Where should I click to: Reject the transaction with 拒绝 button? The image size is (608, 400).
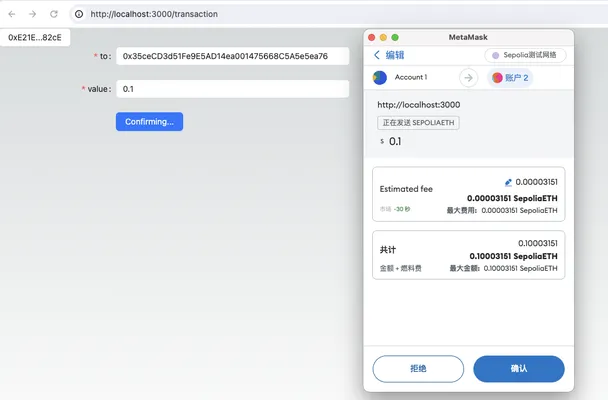click(x=418, y=369)
